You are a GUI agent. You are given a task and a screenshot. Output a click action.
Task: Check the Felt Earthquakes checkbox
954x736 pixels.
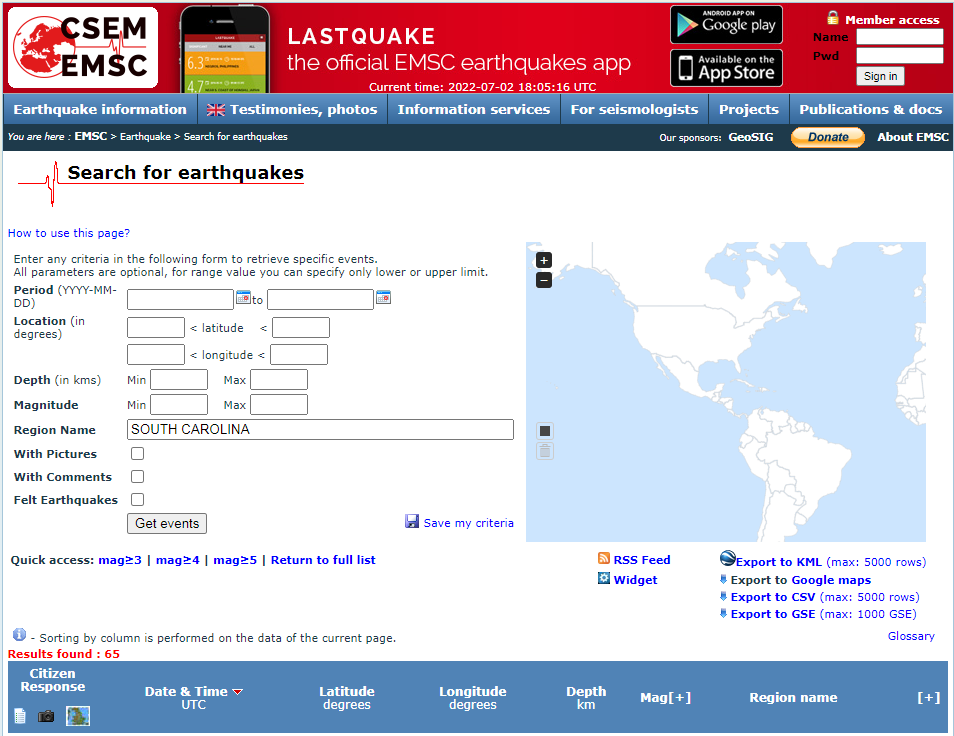pos(138,499)
